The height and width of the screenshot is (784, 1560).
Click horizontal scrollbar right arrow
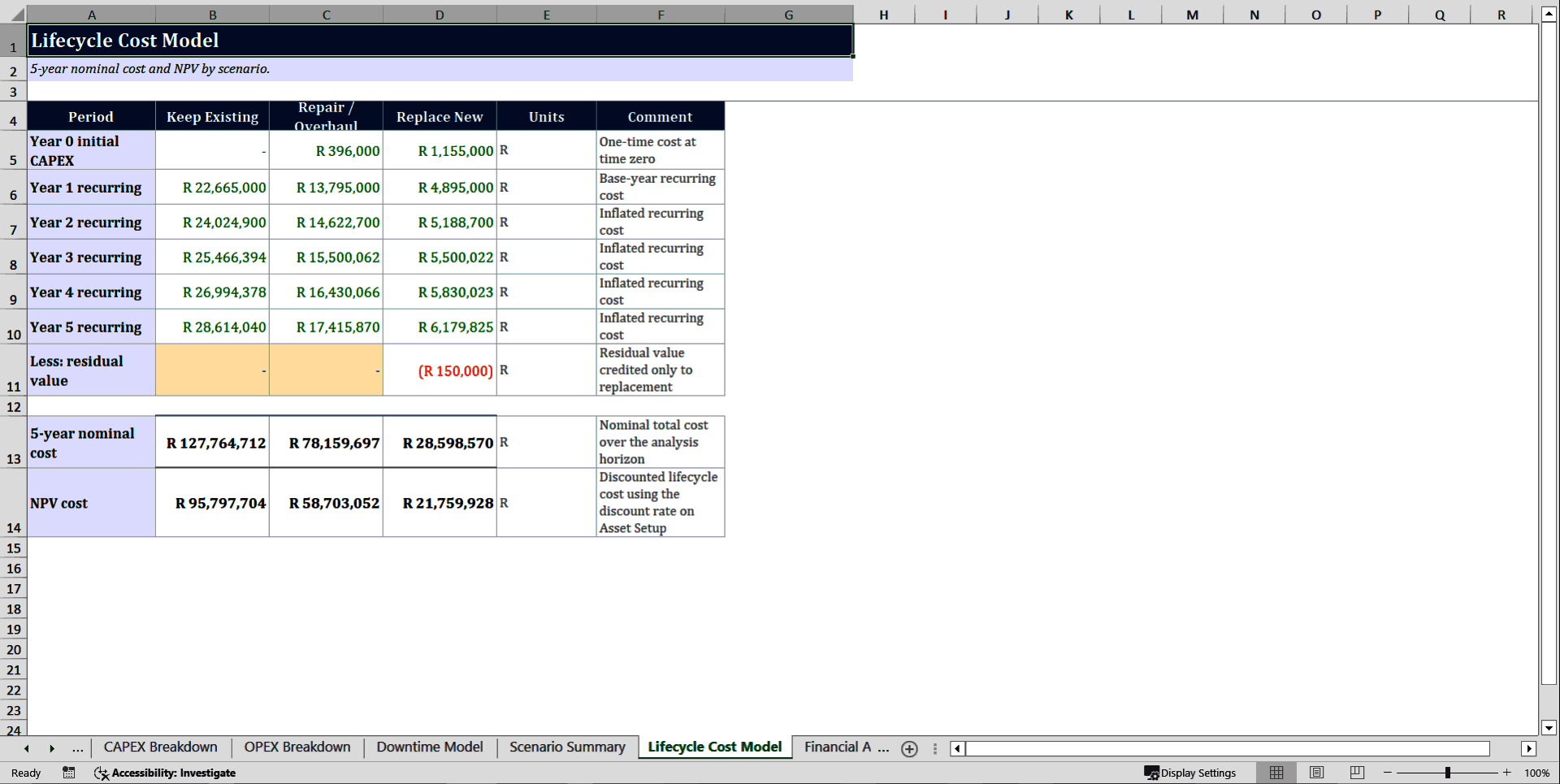(x=1529, y=749)
